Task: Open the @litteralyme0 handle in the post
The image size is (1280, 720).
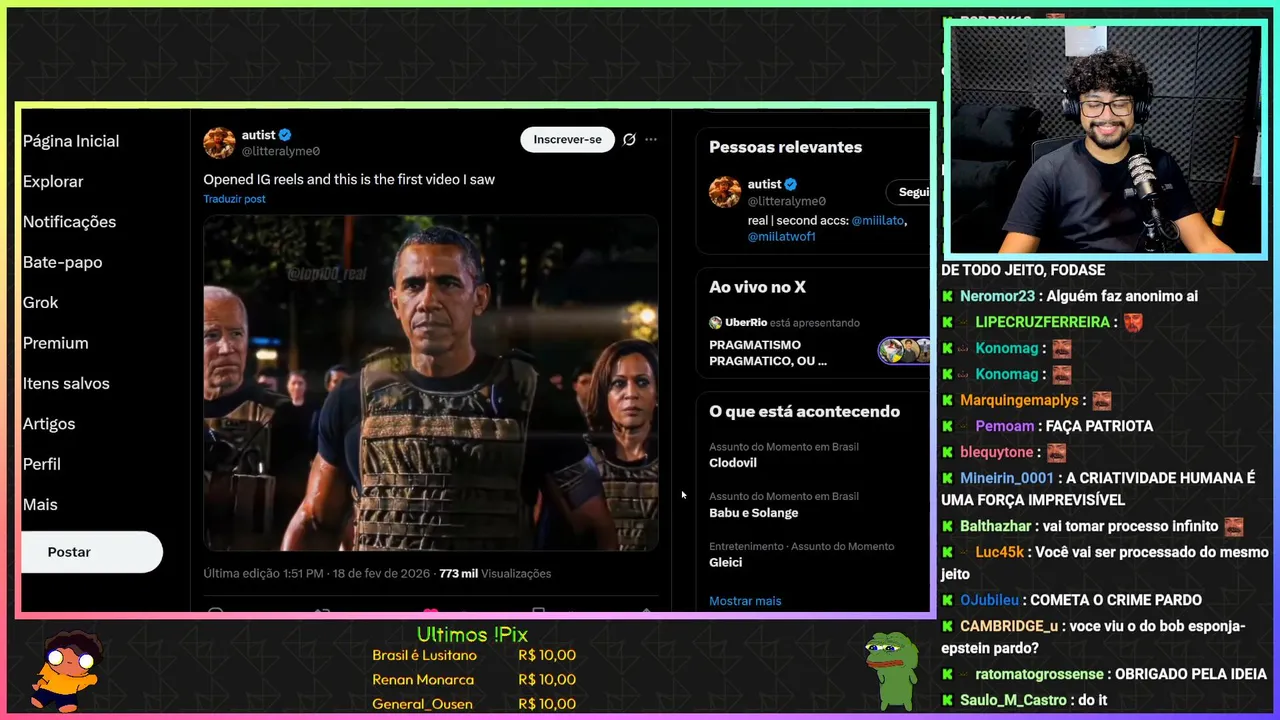Action: click(x=281, y=152)
